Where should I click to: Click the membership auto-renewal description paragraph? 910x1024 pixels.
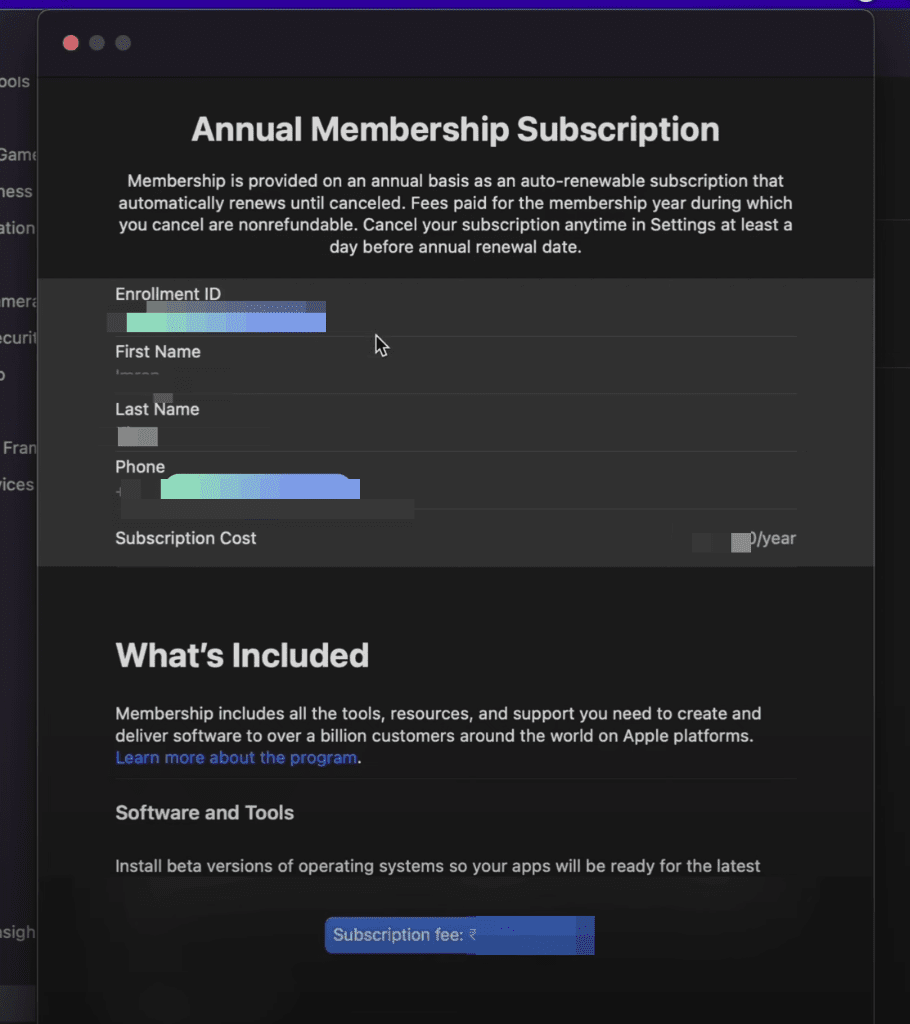(455, 214)
